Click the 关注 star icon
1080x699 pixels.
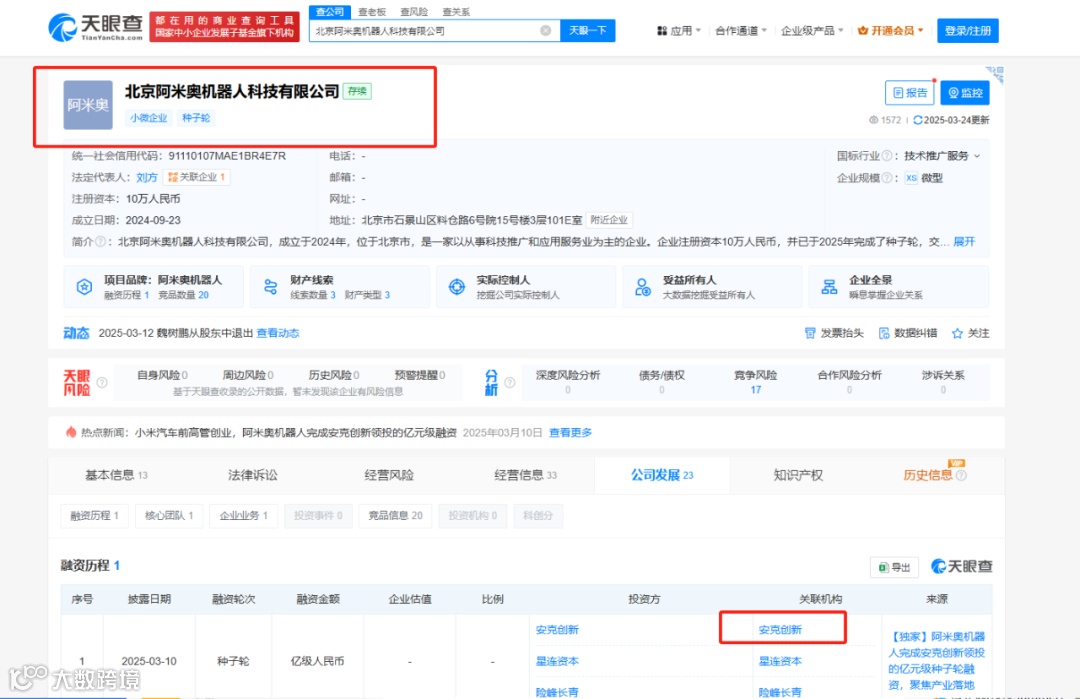[x=957, y=333]
